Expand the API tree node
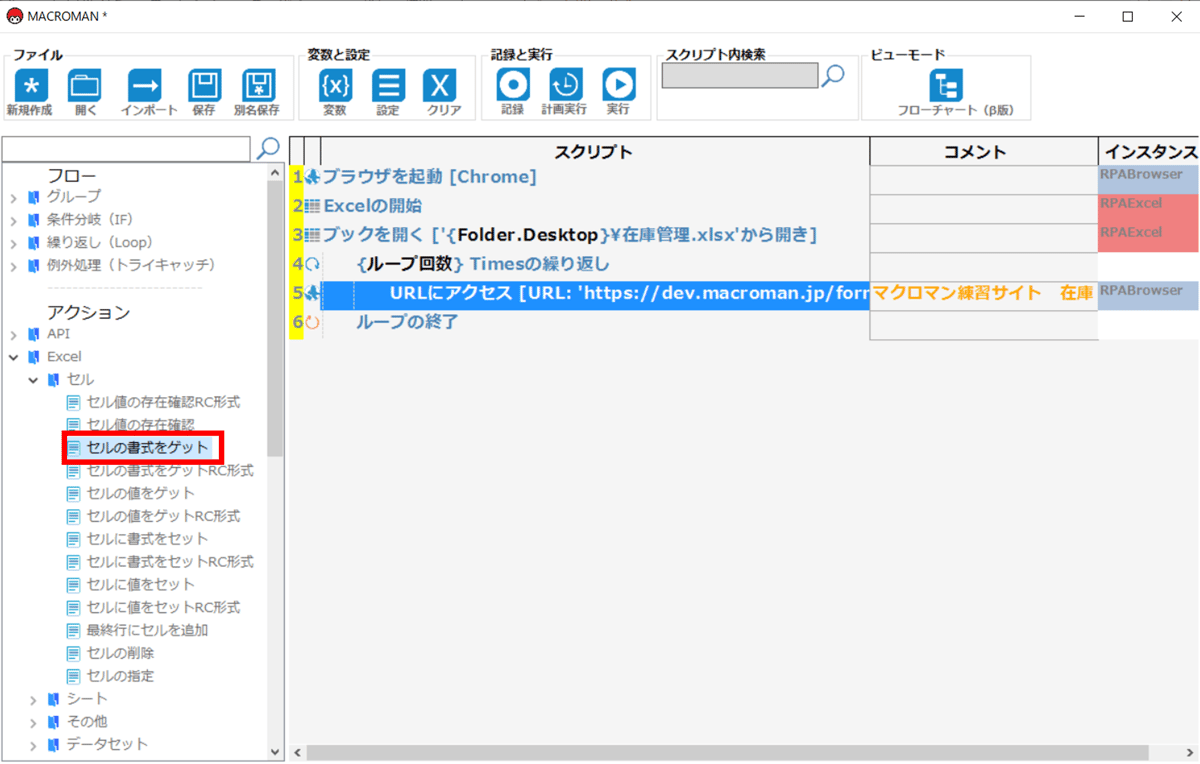Image resolution: width=1200 pixels, height=764 pixels. click(x=13, y=334)
